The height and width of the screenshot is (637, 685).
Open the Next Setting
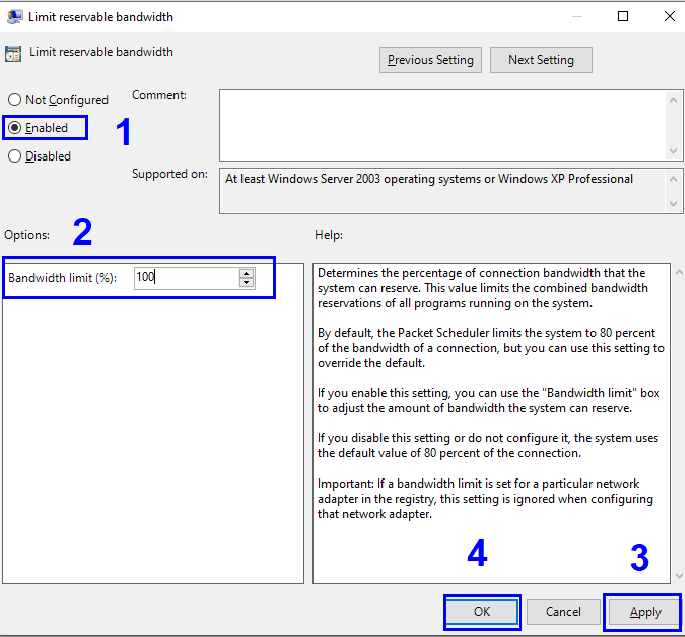click(x=541, y=60)
